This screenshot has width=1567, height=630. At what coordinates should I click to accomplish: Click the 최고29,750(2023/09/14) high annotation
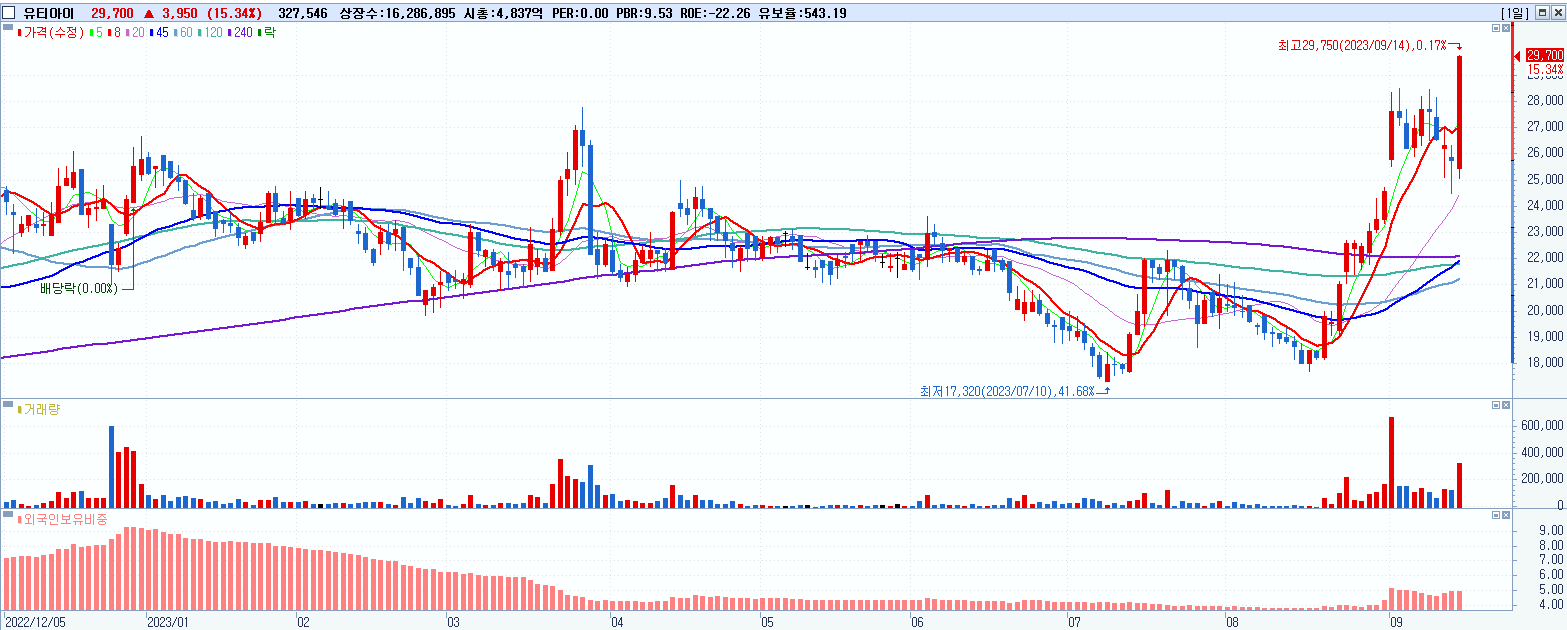coord(1361,45)
